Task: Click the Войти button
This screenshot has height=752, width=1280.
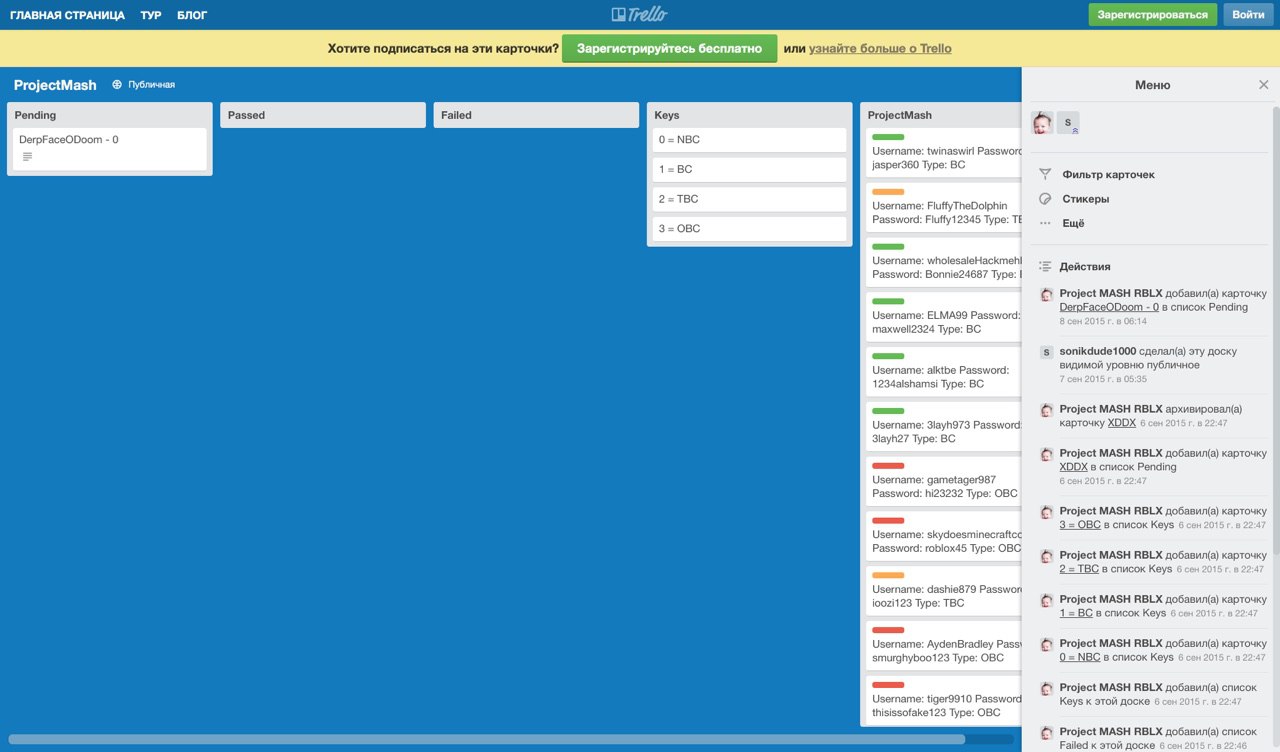Action: pyautogui.click(x=1248, y=15)
